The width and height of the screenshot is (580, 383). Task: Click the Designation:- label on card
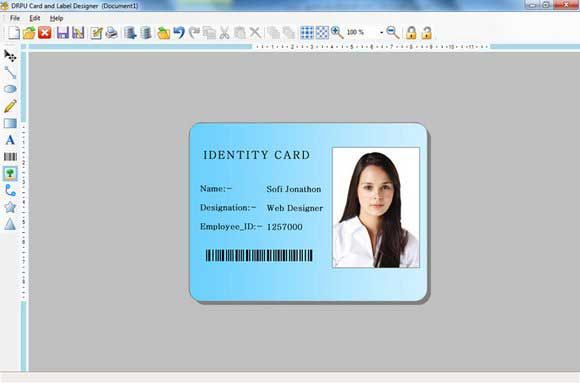(228, 208)
